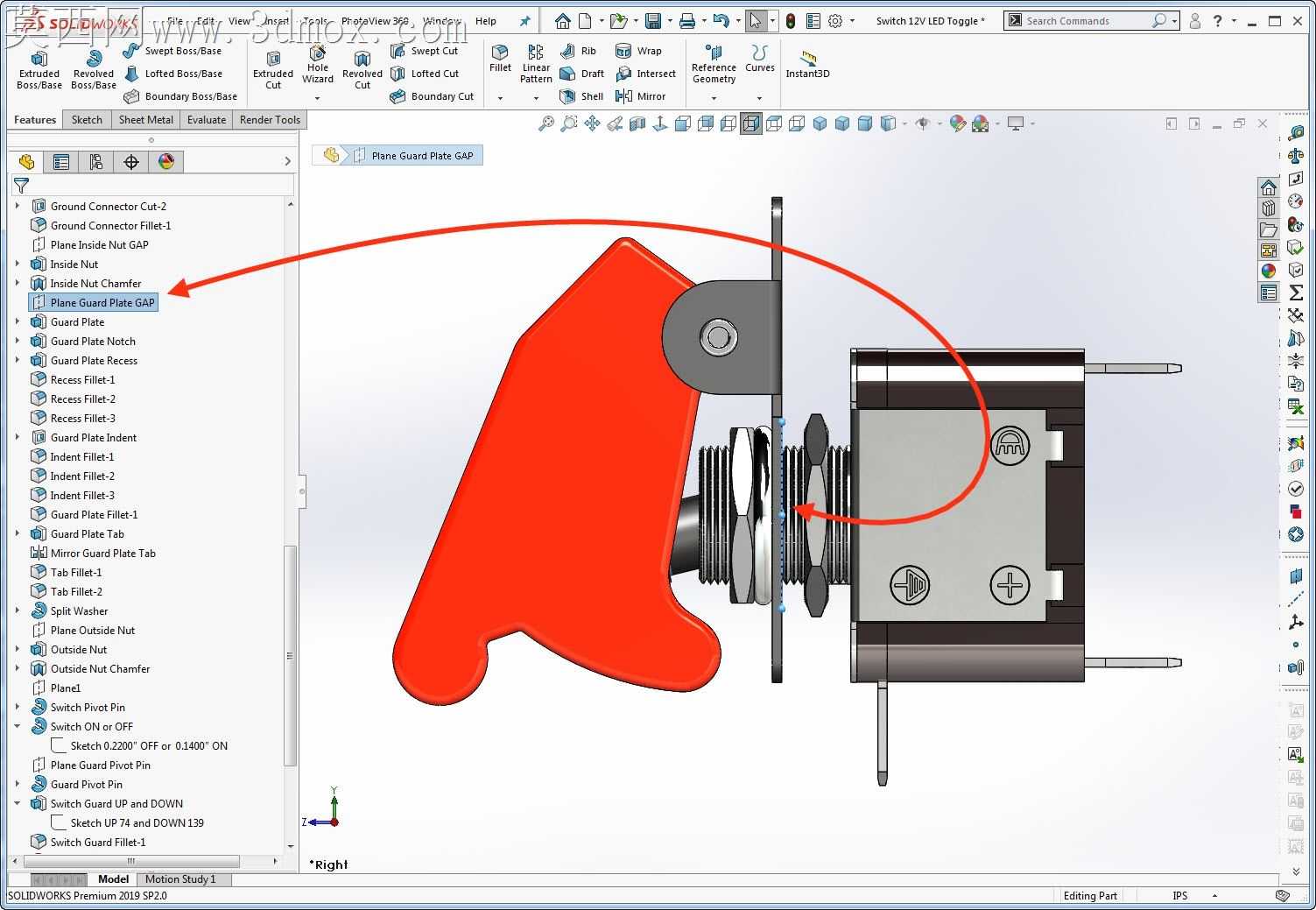
Task: Click Edit Appearance in view toolbar
Action: click(x=957, y=124)
